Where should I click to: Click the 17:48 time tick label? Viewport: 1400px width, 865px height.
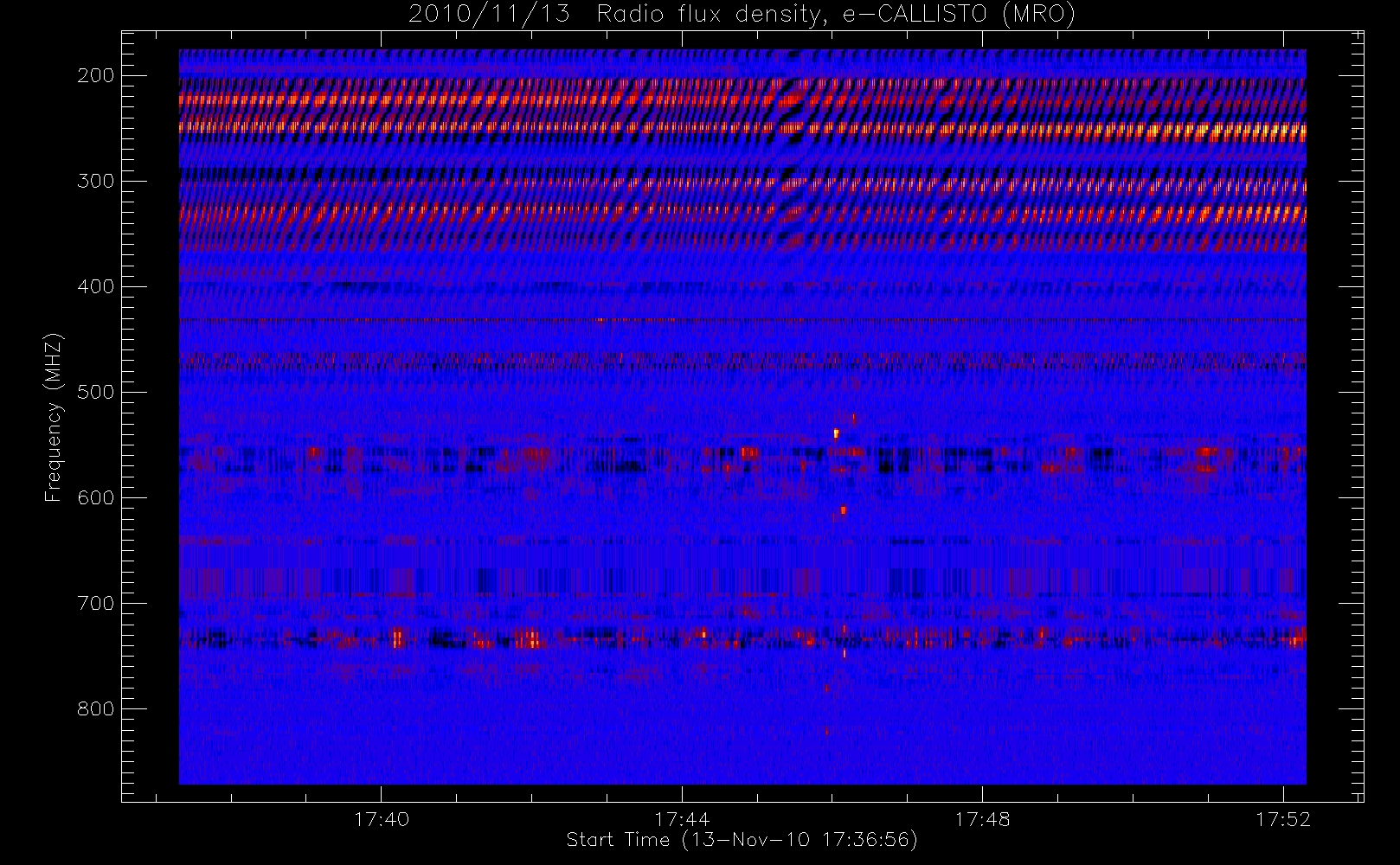pos(983,819)
